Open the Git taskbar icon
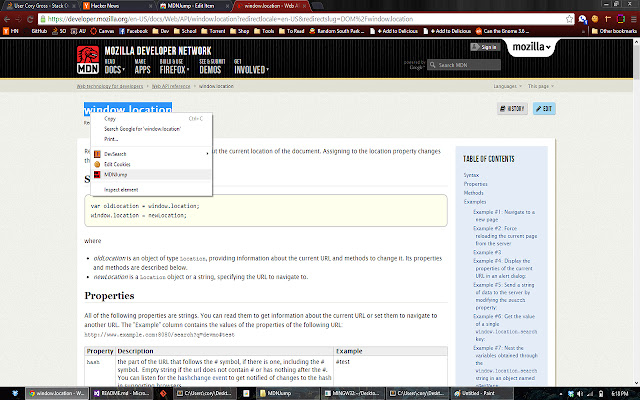640x400 pixels. coord(163,393)
